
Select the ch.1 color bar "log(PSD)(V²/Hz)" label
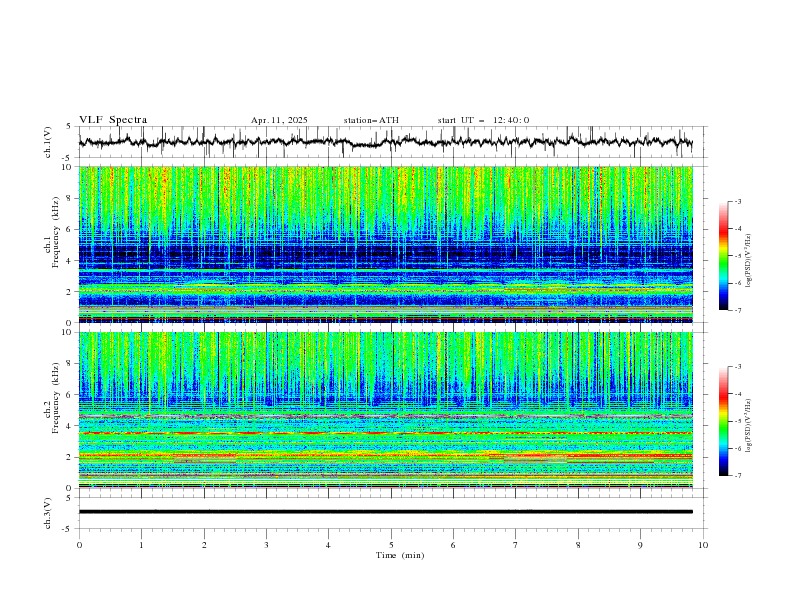749,261
